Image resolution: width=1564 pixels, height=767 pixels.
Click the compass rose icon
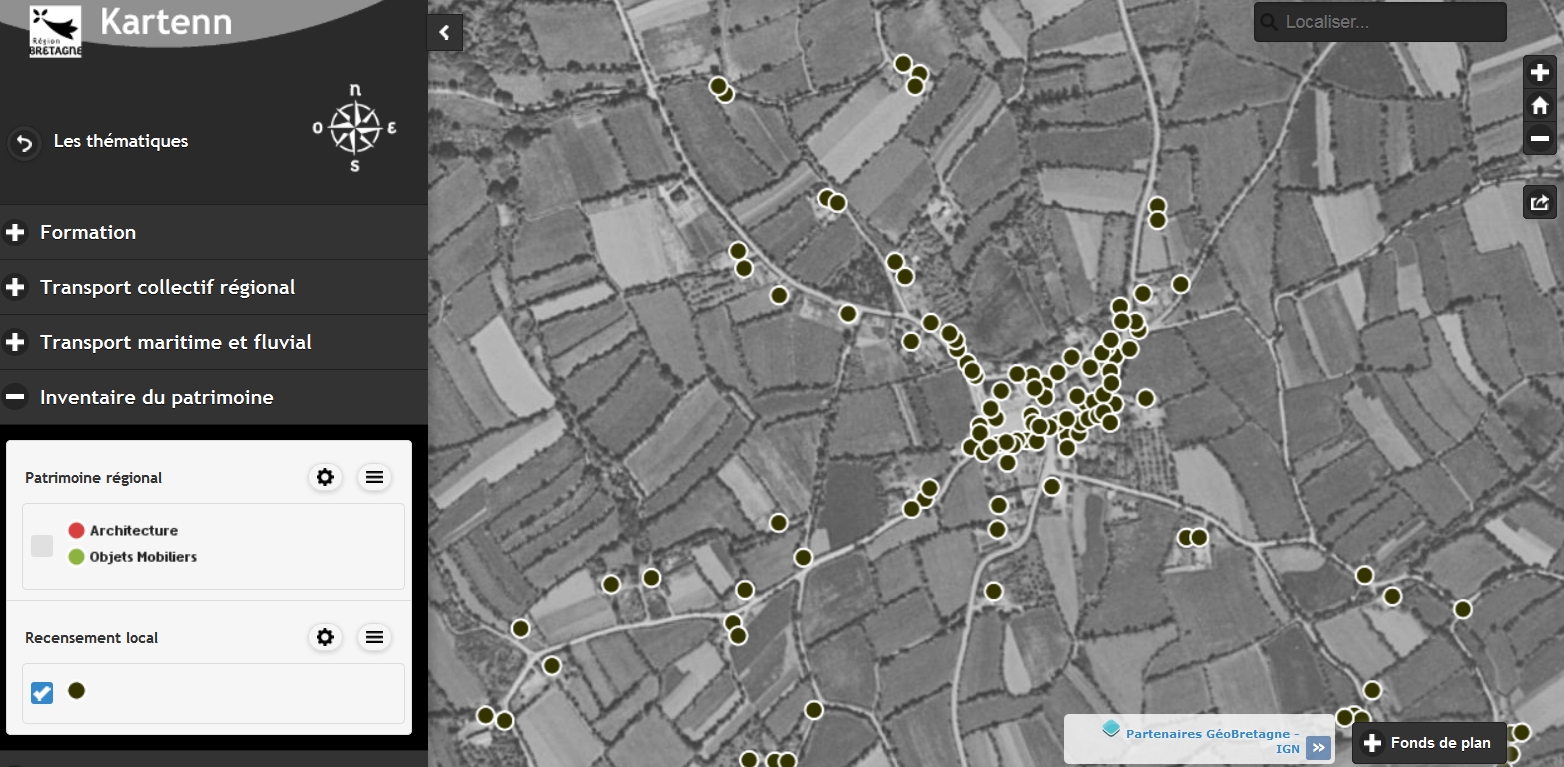click(355, 127)
